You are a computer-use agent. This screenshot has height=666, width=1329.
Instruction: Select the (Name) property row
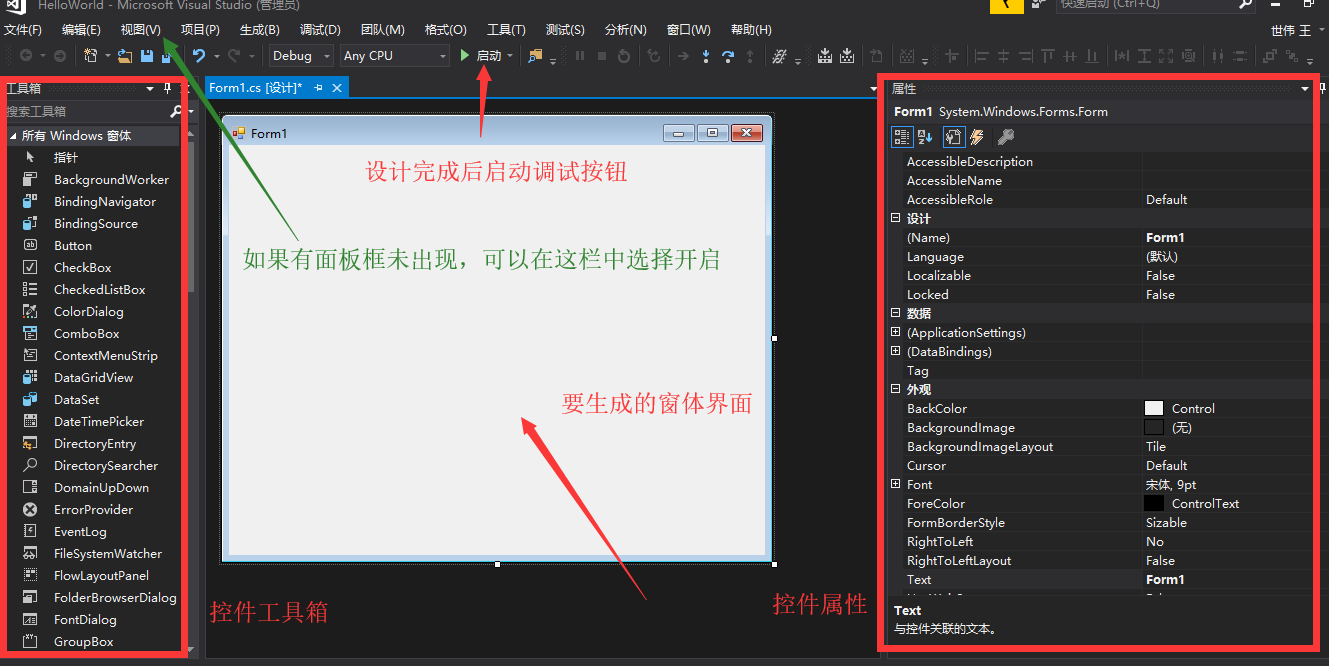(x=1101, y=237)
